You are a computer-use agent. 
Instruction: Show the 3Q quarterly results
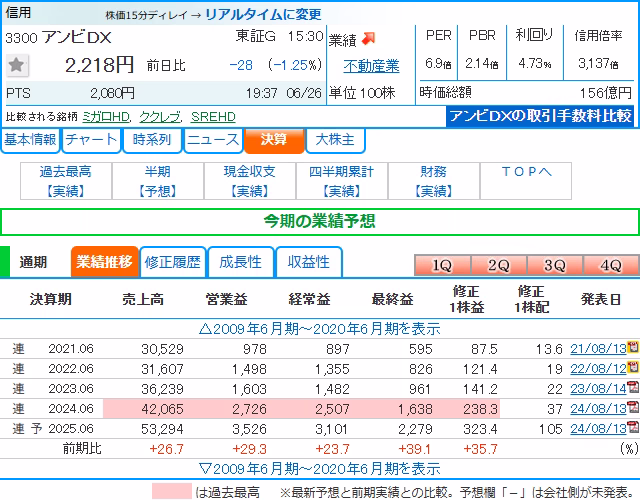tap(555, 265)
